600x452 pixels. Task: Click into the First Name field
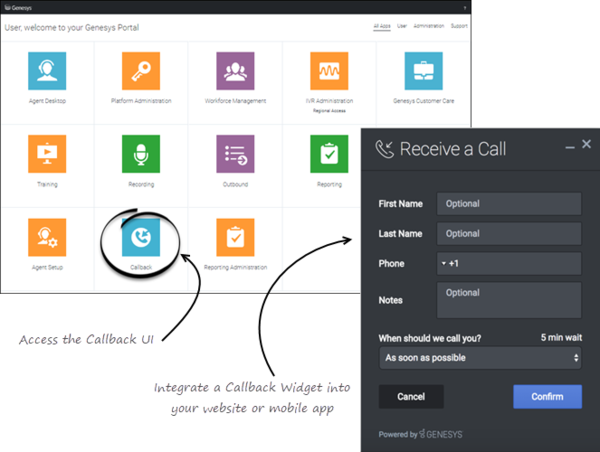[x=509, y=204]
